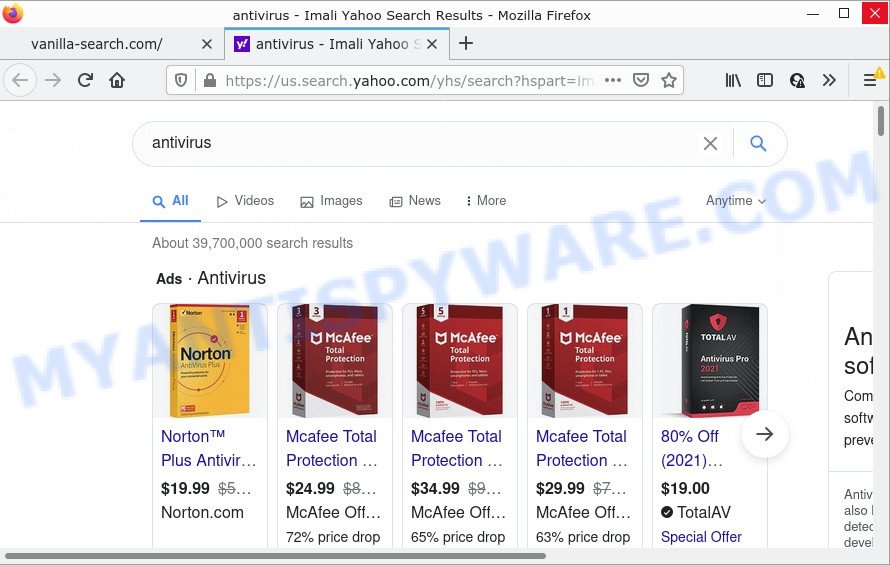The width and height of the screenshot is (890, 565).
Task: Select the antivirus Imali Yahoo tab
Action: [337, 44]
